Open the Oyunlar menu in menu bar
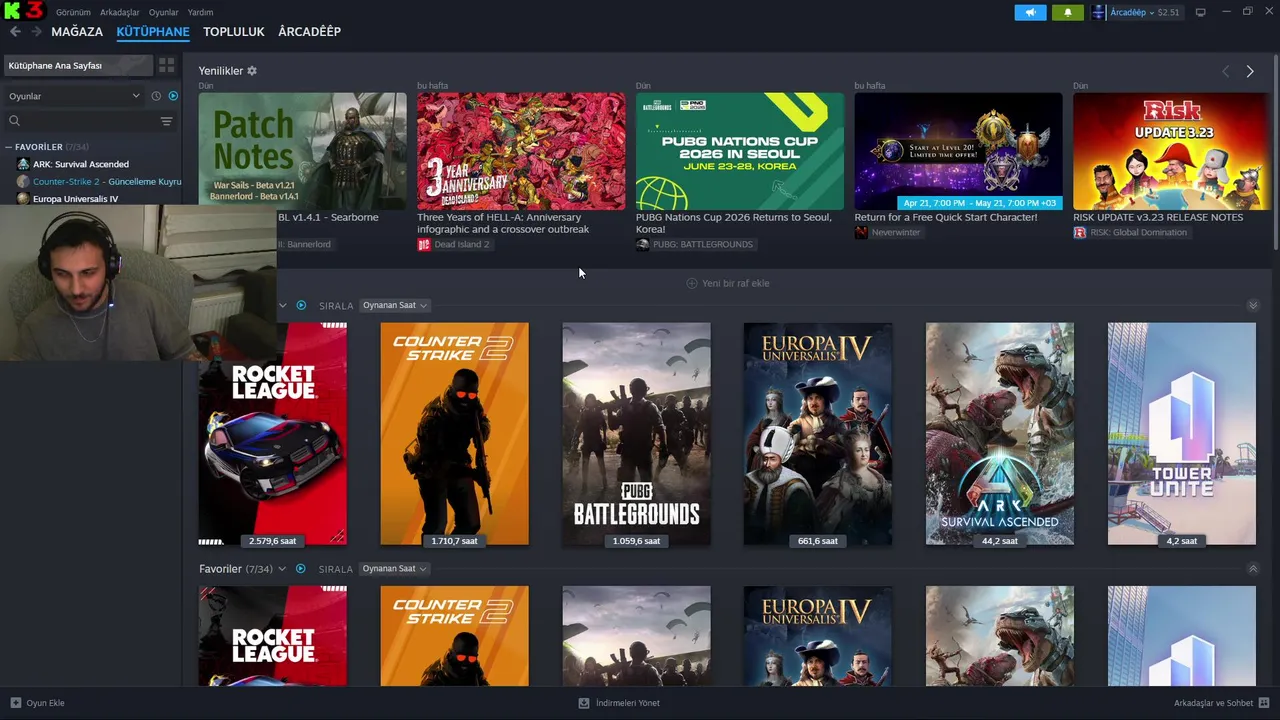The width and height of the screenshot is (1280, 720). pos(164,12)
